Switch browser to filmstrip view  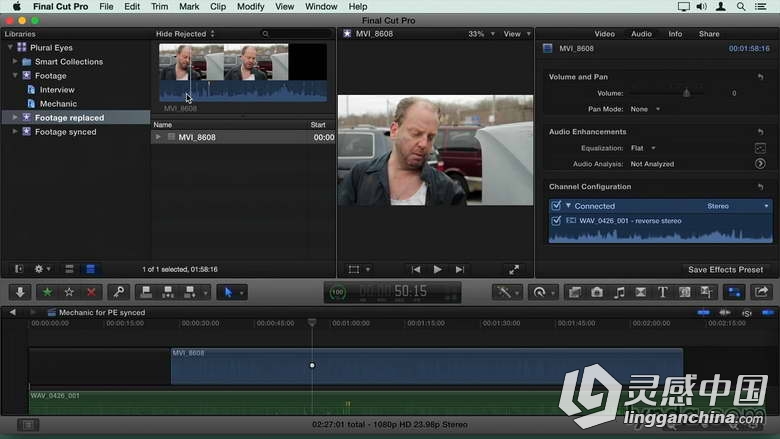coord(69,269)
